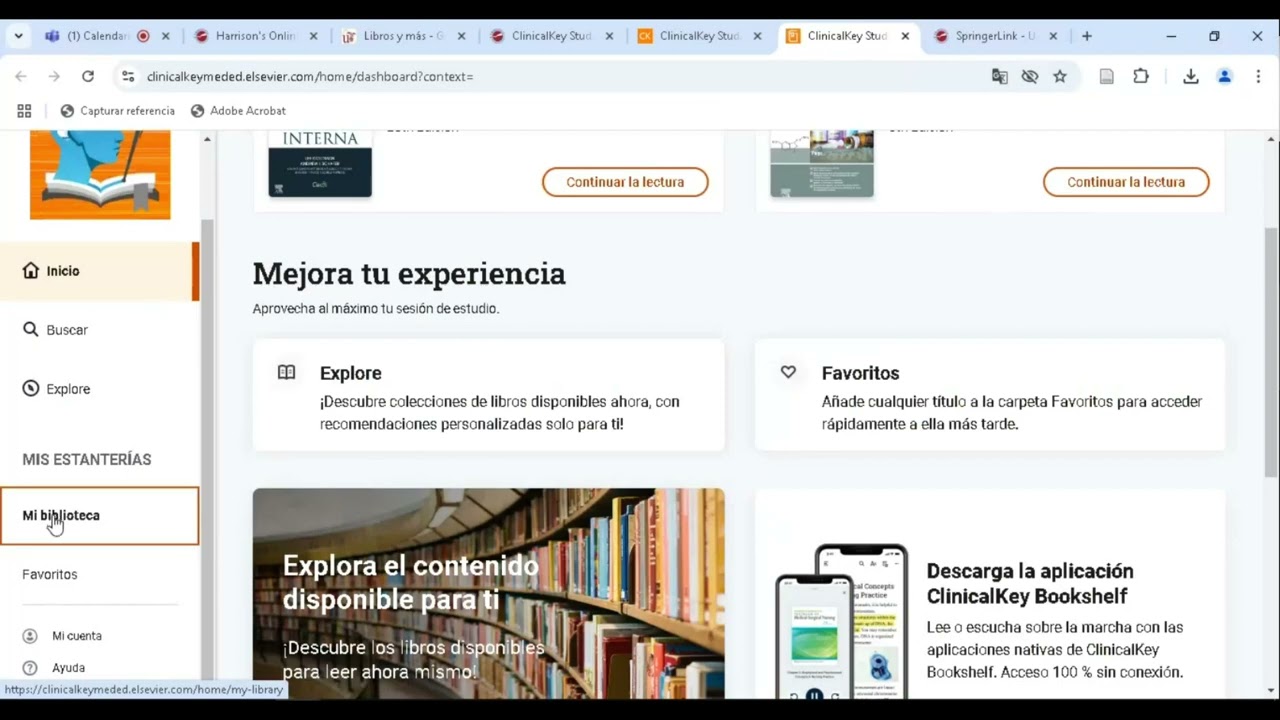Screen dimensions: 1280x720
Task: Close the active ClinicalKey Student tab
Action: (x=905, y=36)
